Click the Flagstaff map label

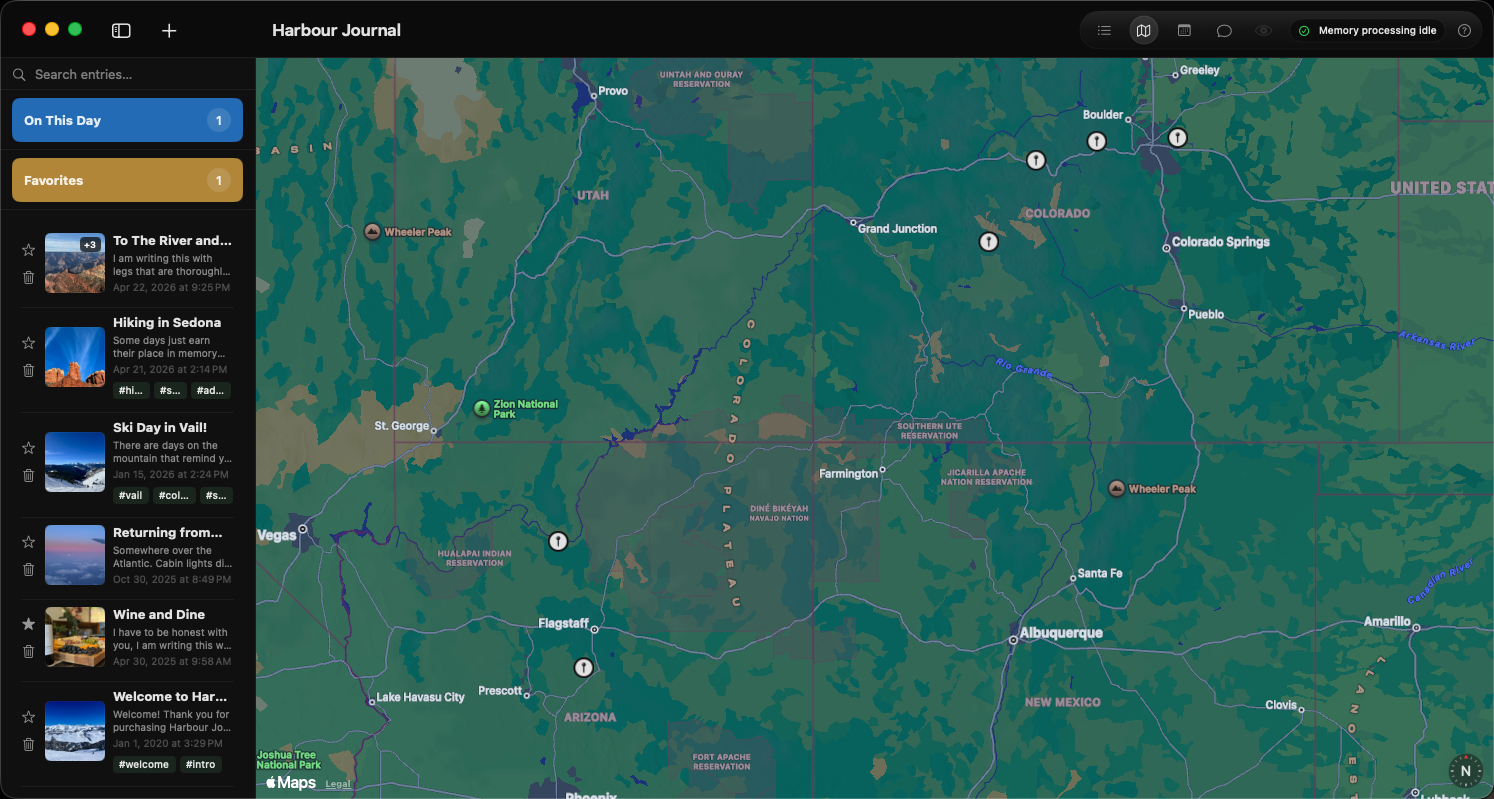(564, 623)
